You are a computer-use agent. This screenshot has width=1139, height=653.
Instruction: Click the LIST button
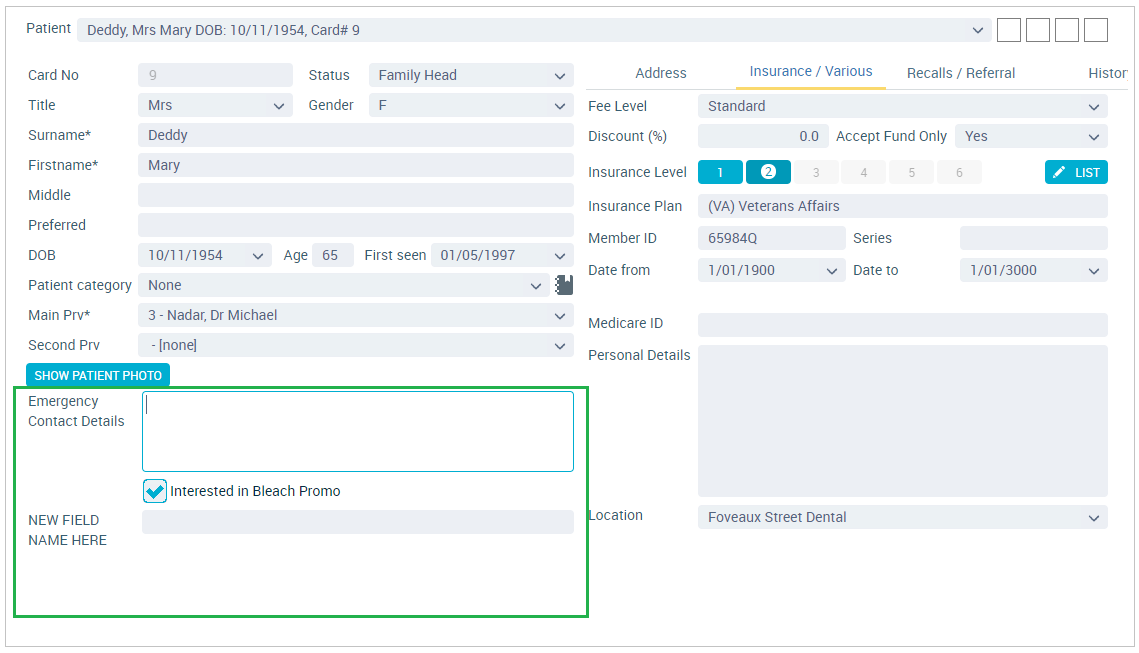(x=1076, y=172)
